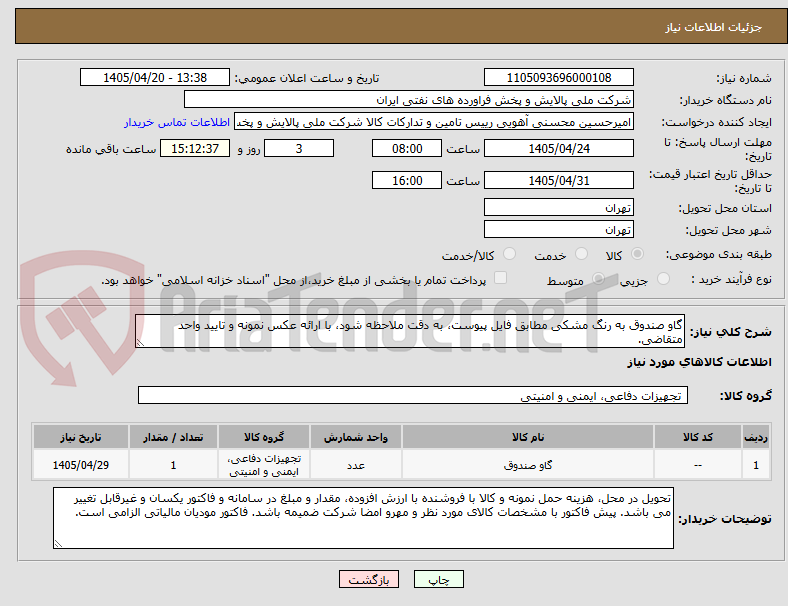Click the need number field 1105093696000108
The height and width of the screenshot is (606, 788).
tap(559, 77)
